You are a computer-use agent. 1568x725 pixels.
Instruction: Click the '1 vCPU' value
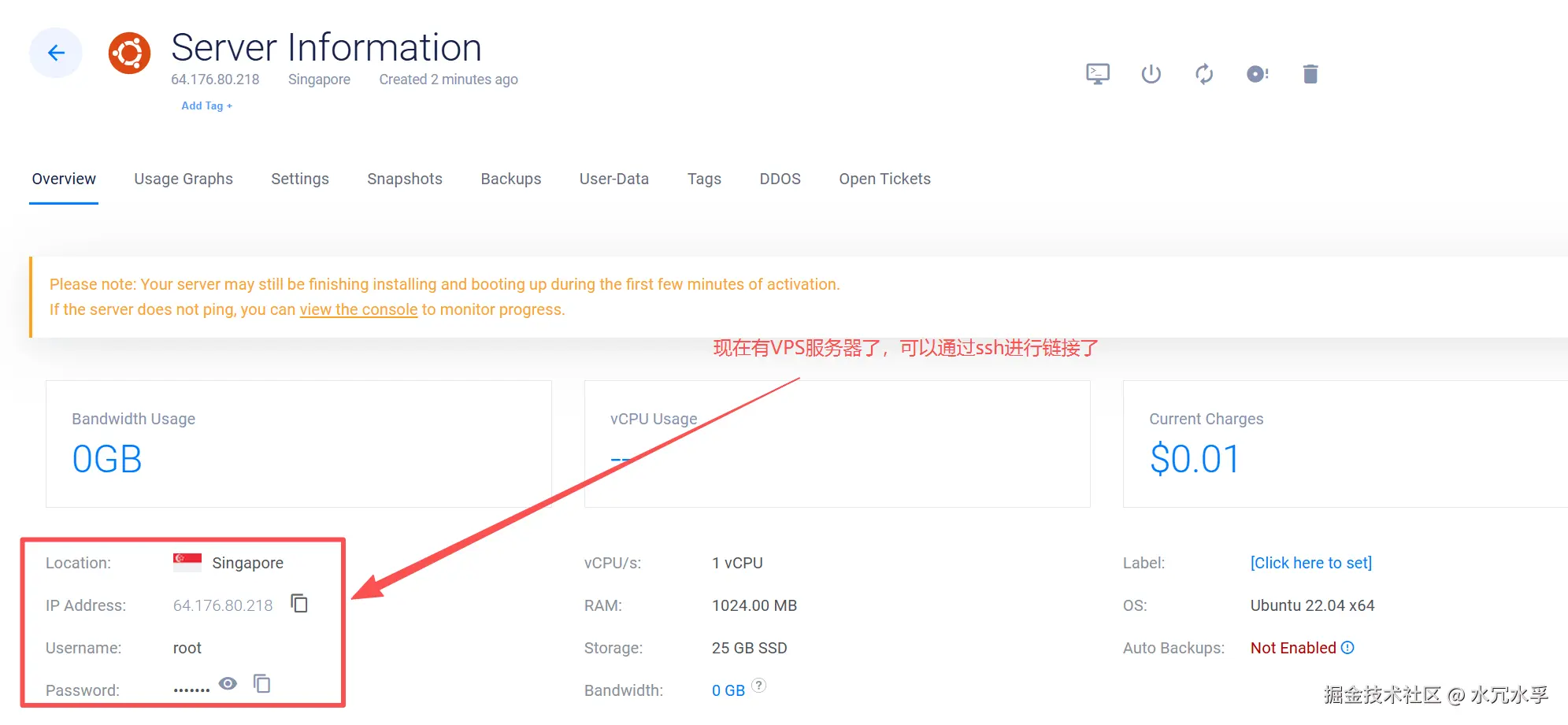coord(737,563)
